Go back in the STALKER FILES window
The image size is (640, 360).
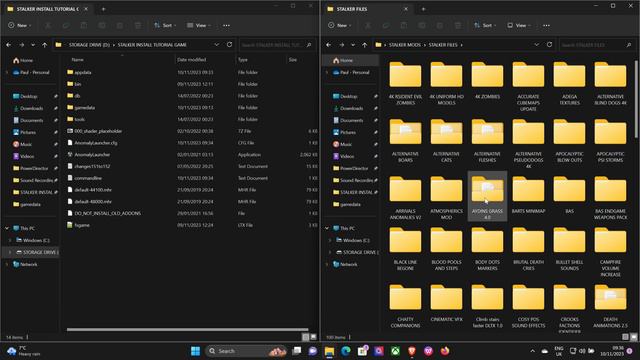(x=329, y=45)
